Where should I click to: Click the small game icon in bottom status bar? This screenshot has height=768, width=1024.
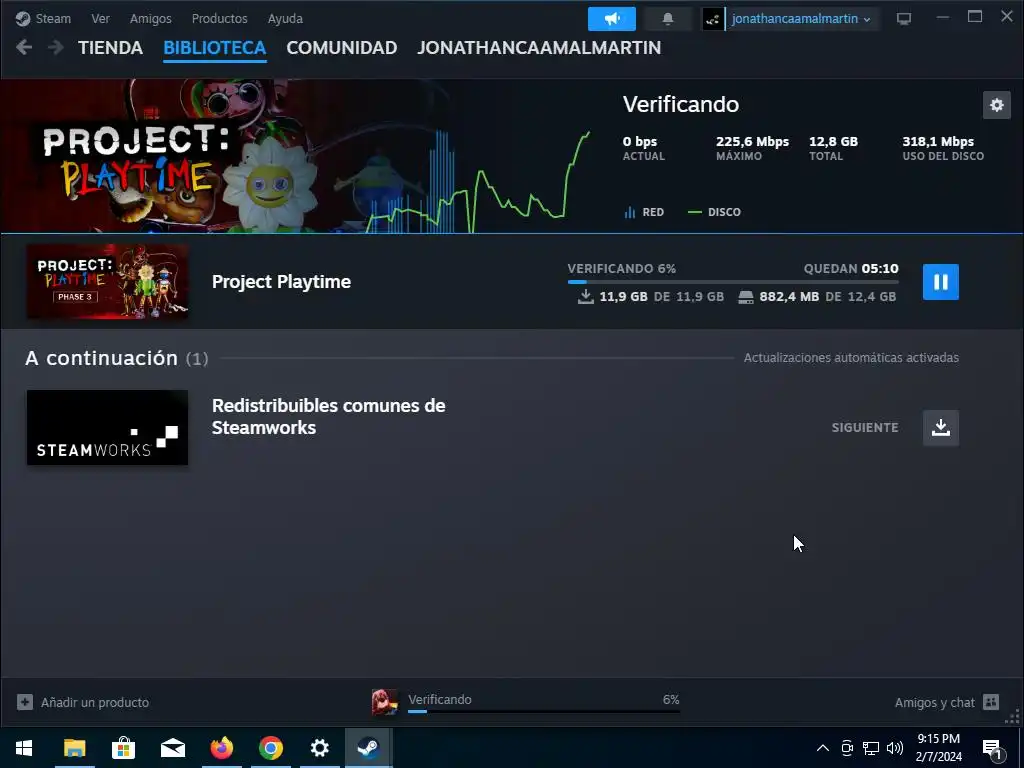385,702
